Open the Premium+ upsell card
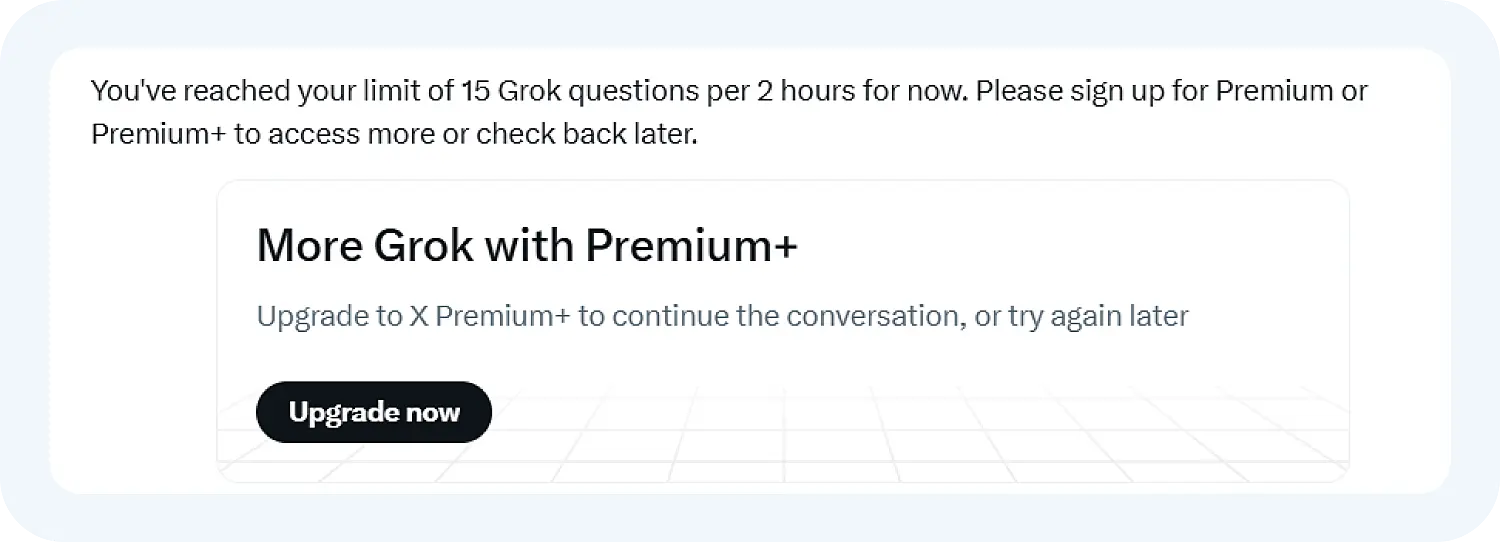The image size is (1500, 542). tap(782, 280)
